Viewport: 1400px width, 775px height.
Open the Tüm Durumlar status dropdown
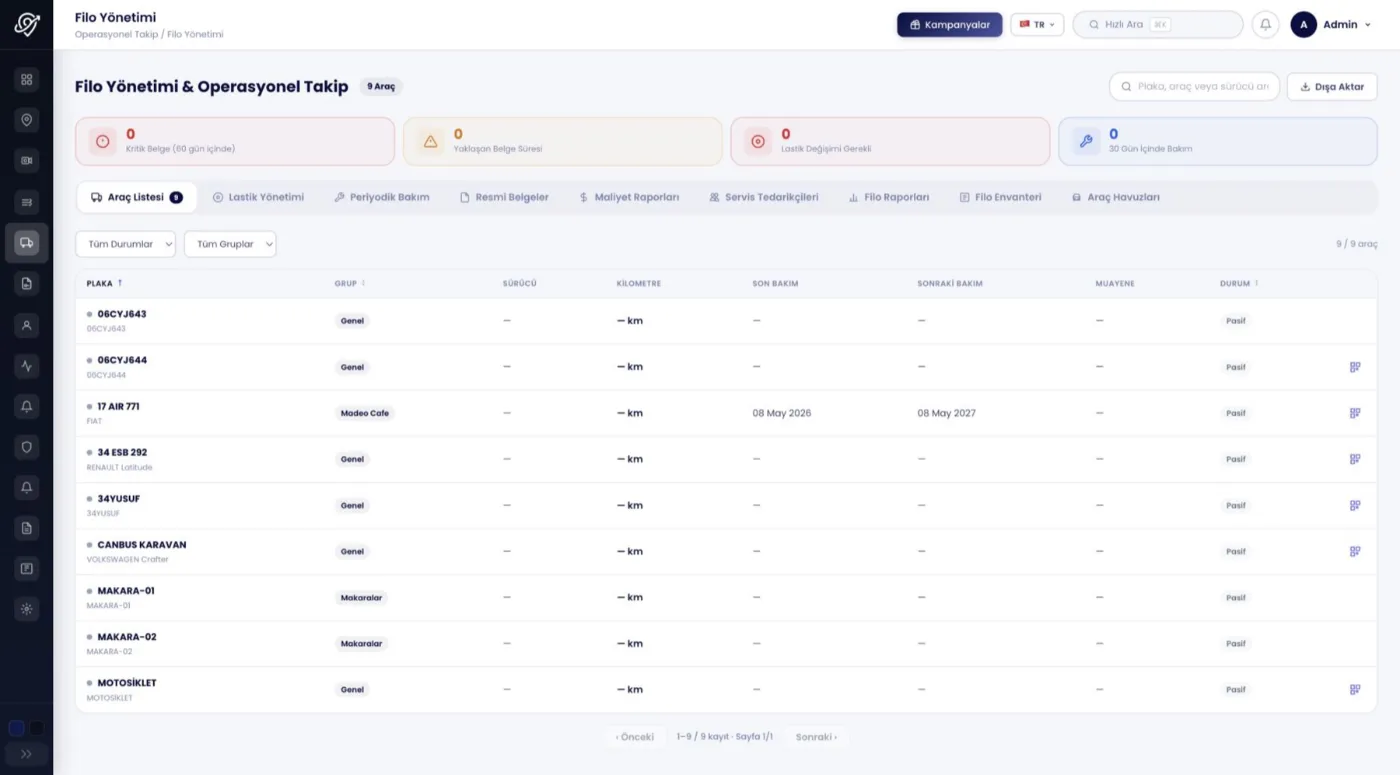point(125,244)
